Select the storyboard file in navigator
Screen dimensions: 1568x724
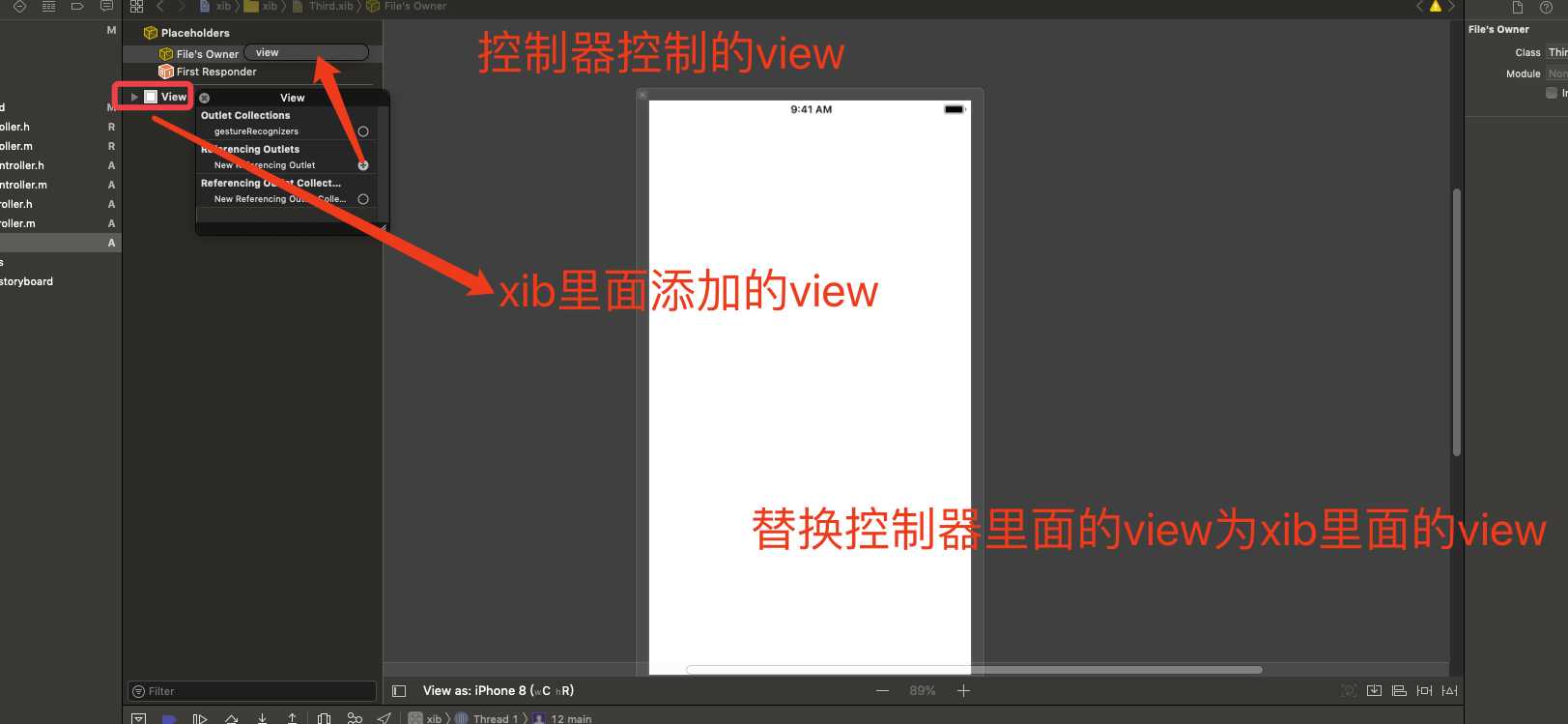(x=26, y=281)
